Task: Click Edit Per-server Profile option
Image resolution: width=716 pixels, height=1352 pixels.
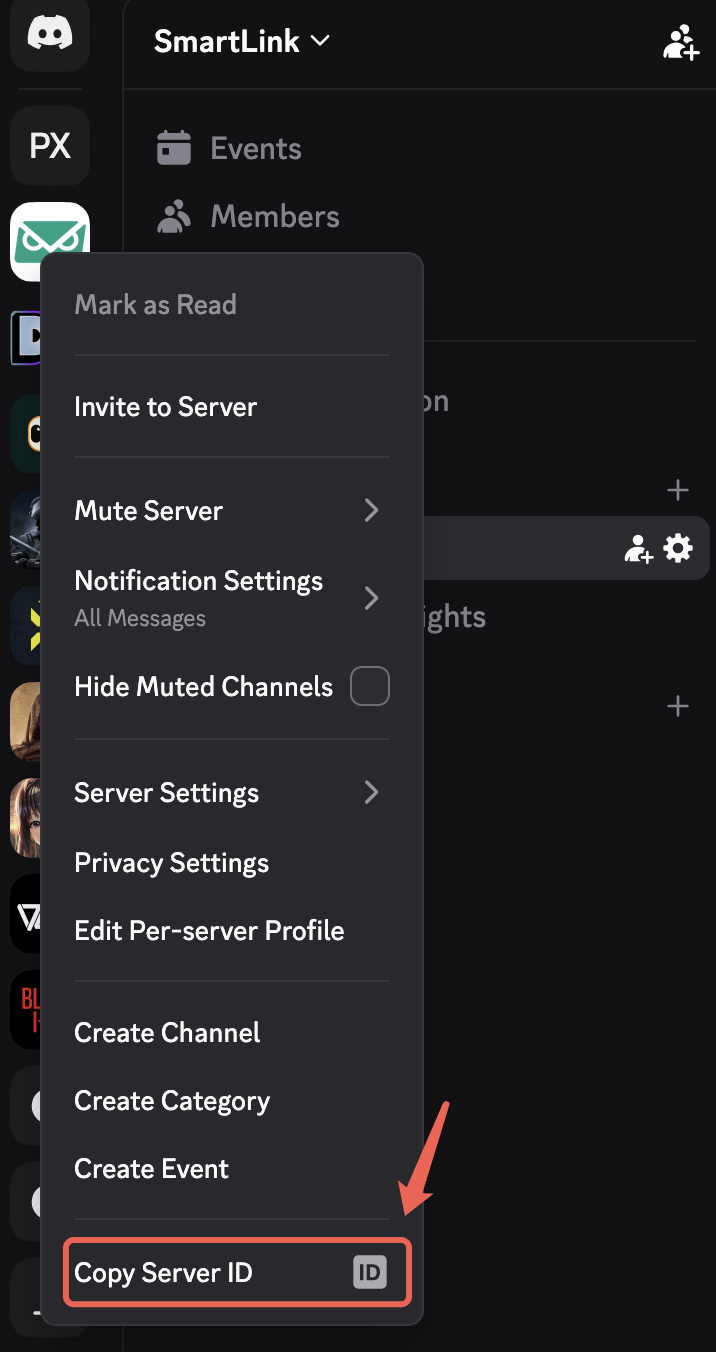Action: tap(209, 931)
